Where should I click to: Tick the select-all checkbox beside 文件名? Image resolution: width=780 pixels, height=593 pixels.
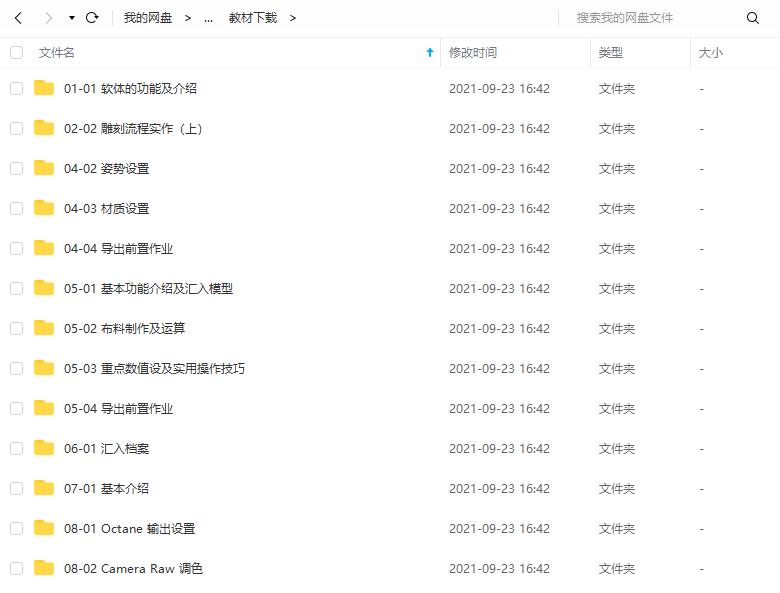pos(16,52)
